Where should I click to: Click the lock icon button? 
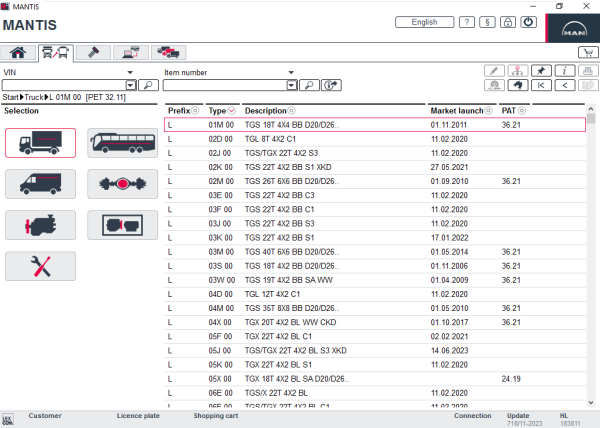coord(508,22)
